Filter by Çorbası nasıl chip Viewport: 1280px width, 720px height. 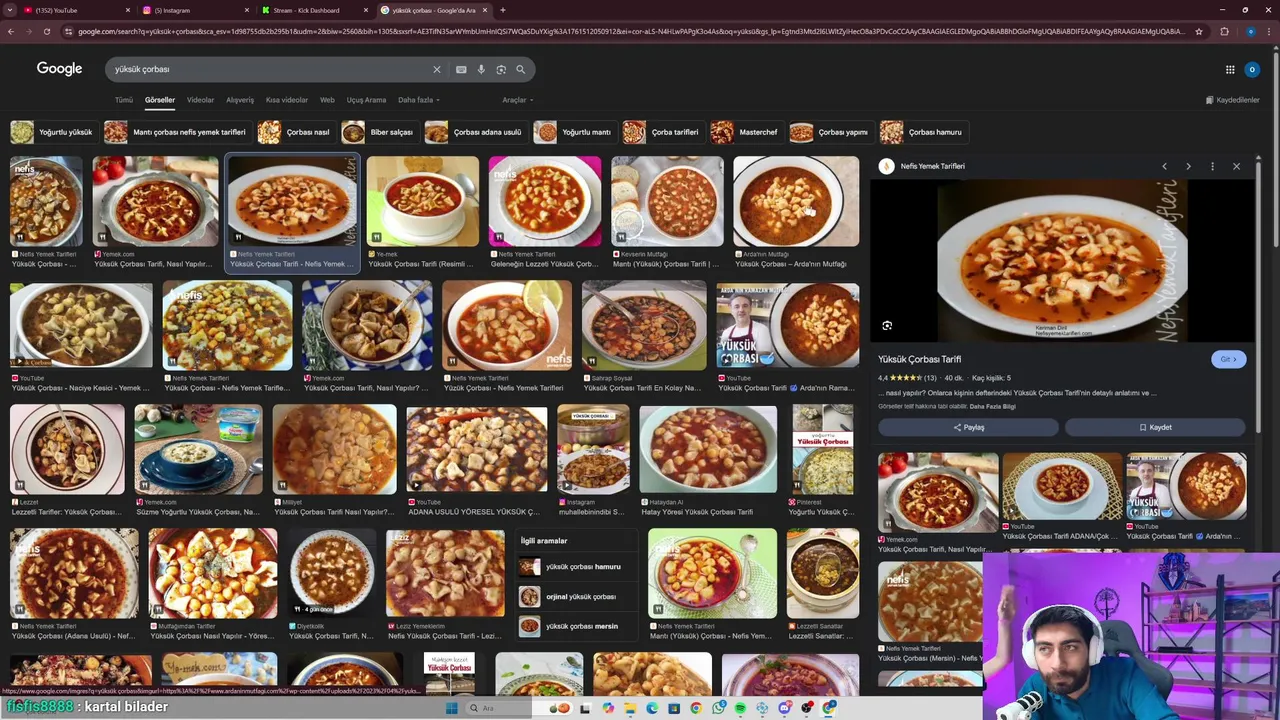tap(295, 132)
